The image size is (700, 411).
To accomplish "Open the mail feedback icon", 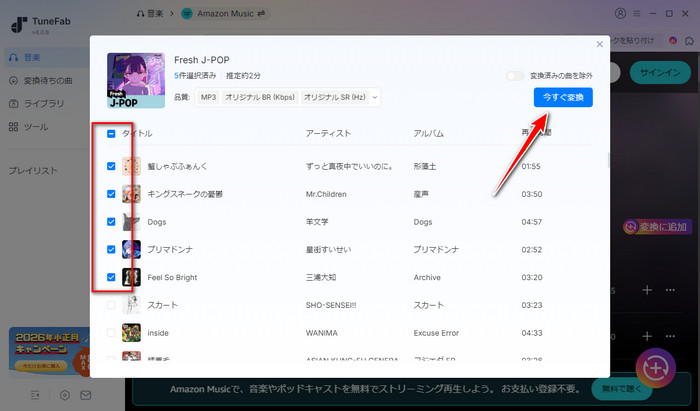I will tap(86, 395).
